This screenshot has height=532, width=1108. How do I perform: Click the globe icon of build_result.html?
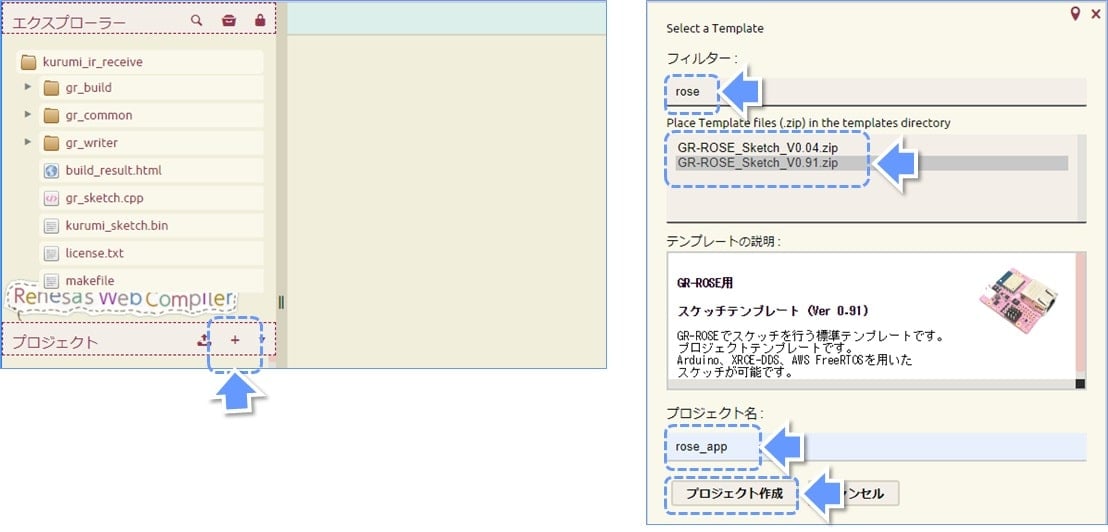point(51,170)
